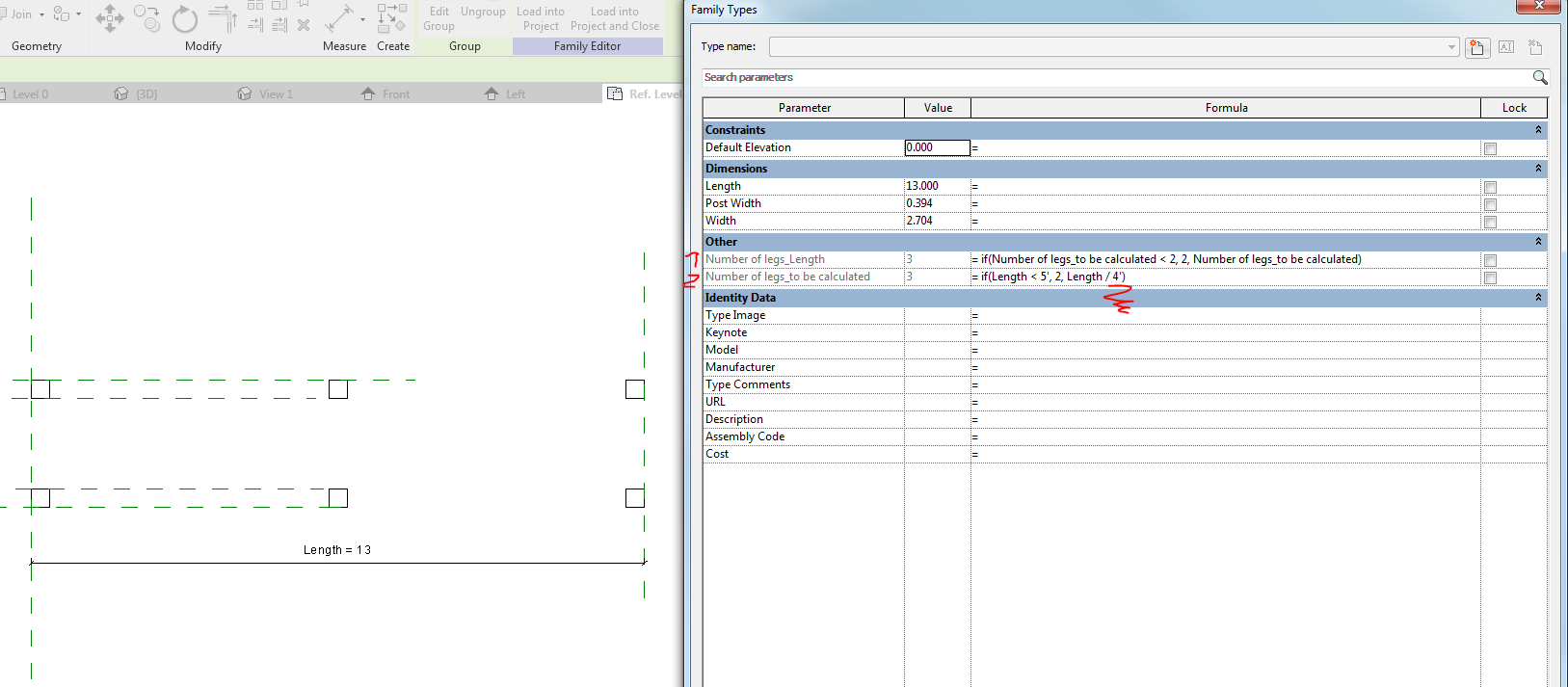Toggle the lock checkbox for Post Width

(x=1490, y=204)
